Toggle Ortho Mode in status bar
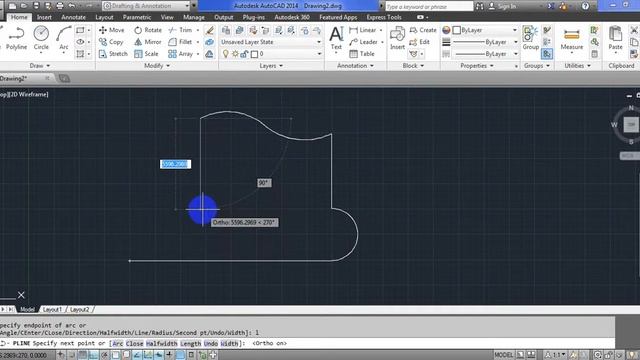The image size is (640, 360). pyautogui.click(x=93, y=355)
